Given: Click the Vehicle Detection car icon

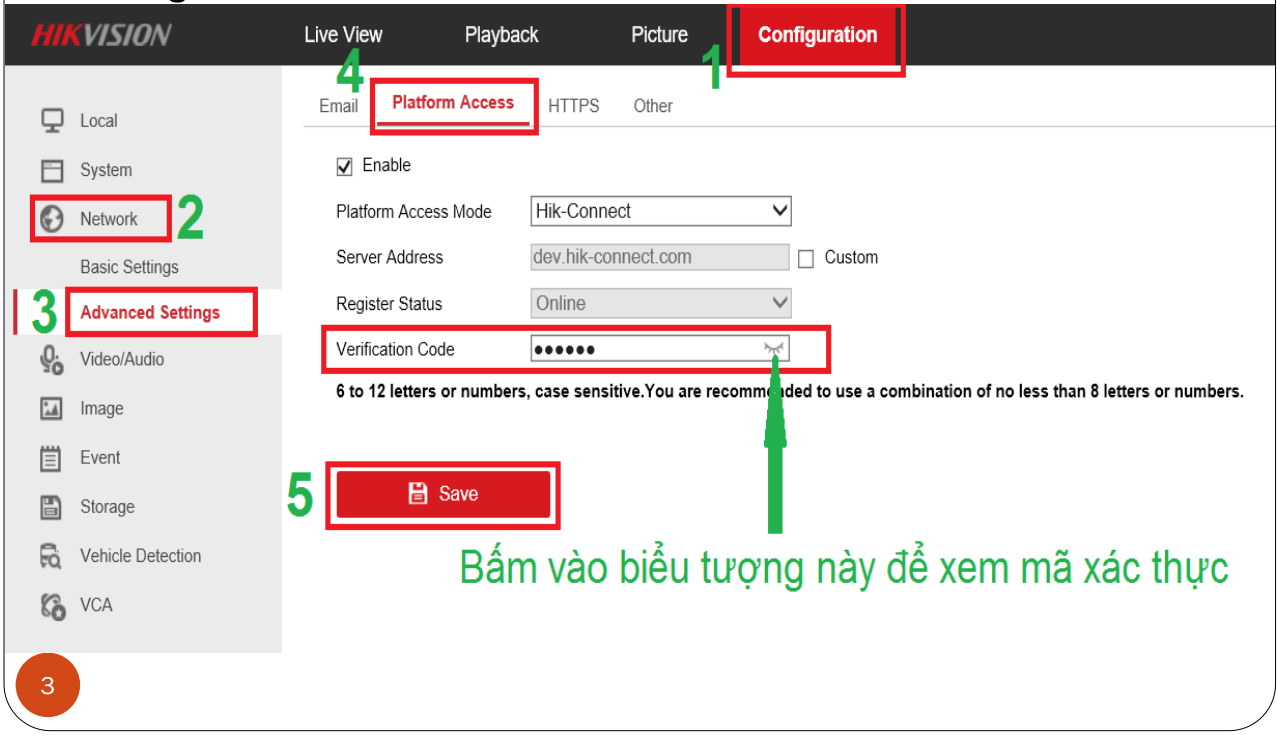Looking at the screenshot, I should pyautogui.click(x=51, y=556).
